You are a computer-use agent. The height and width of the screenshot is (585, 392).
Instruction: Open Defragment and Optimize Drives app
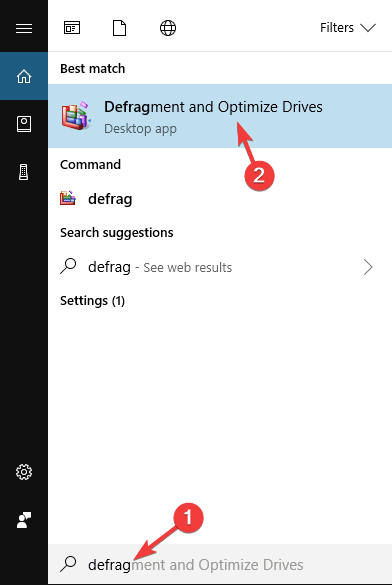(x=220, y=116)
